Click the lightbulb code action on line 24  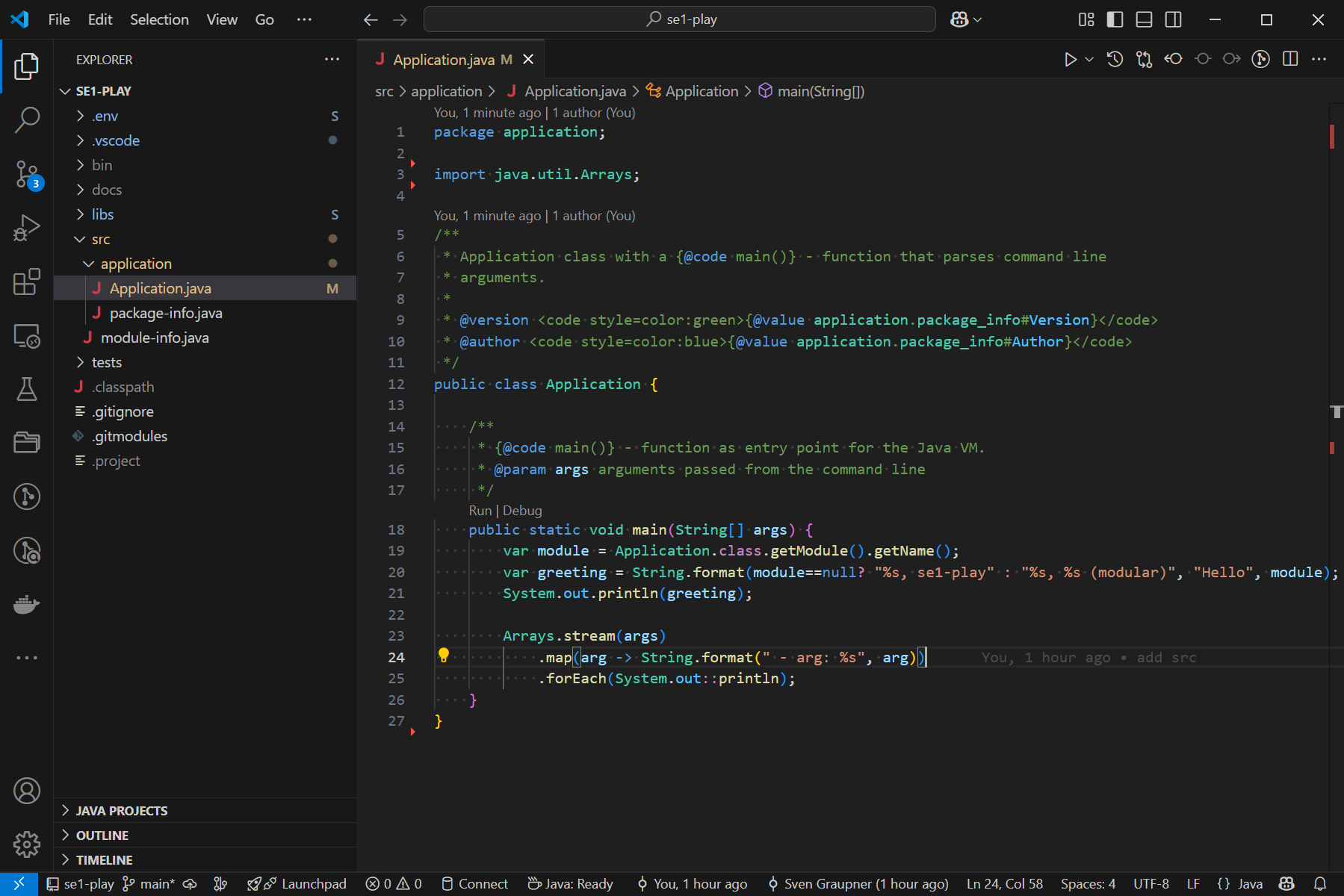pos(444,656)
